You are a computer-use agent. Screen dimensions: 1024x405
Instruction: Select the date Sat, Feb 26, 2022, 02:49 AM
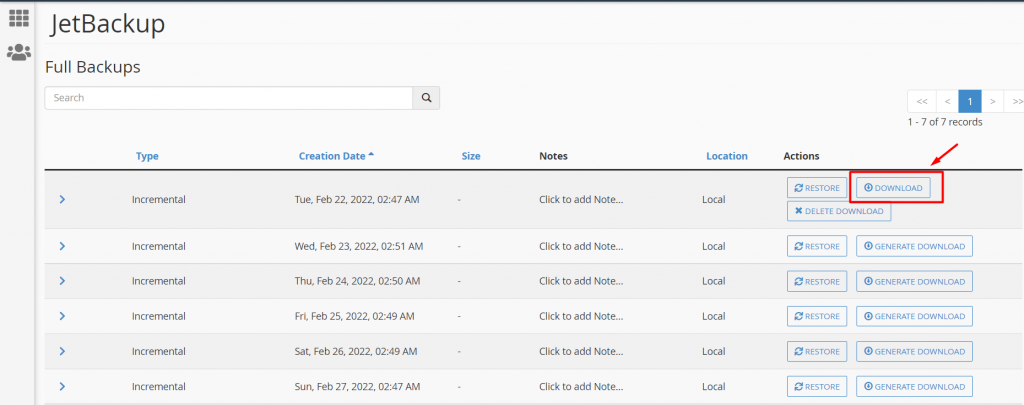click(x=356, y=351)
